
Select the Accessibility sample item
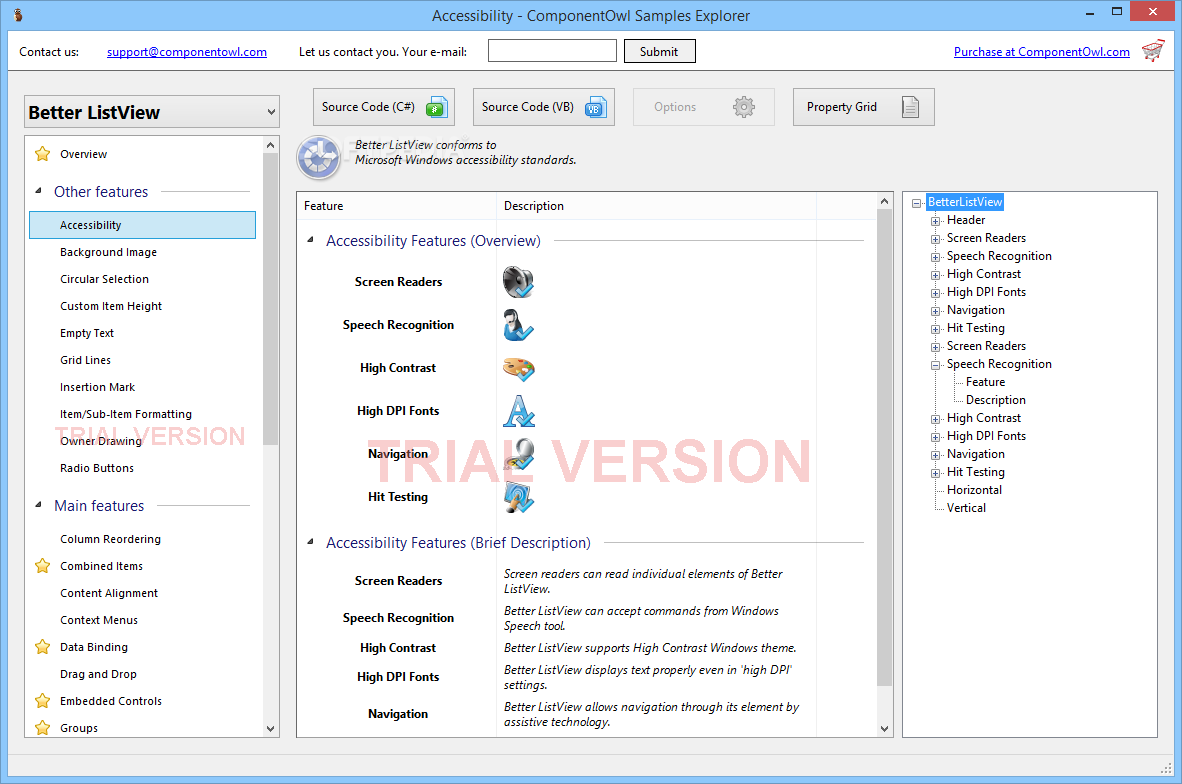point(142,225)
